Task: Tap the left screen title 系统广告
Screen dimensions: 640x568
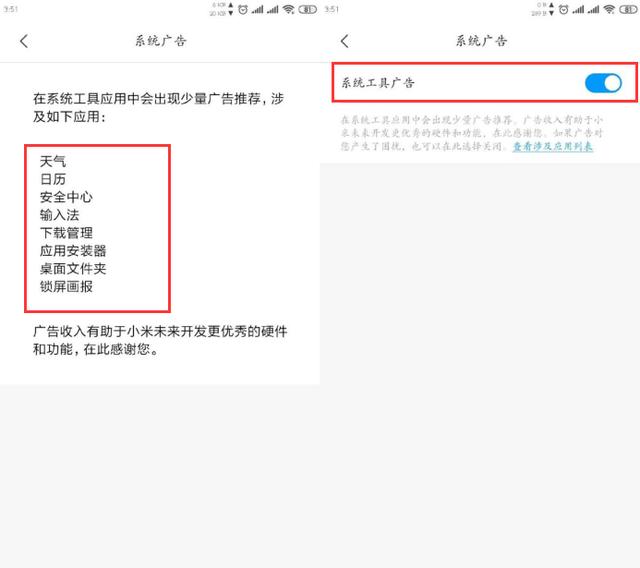Action: pos(161,41)
